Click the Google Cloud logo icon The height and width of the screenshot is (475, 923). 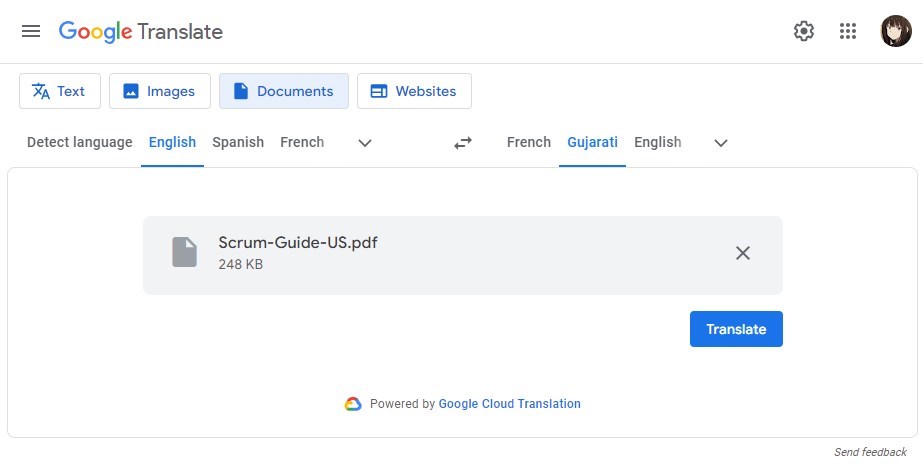(353, 404)
